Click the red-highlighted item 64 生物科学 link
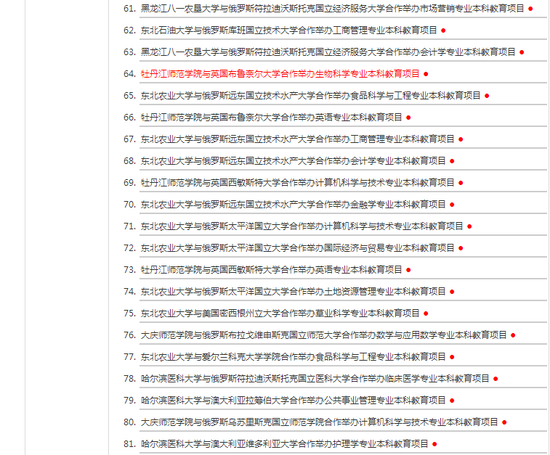This screenshot has width=550, height=455. pos(280,74)
